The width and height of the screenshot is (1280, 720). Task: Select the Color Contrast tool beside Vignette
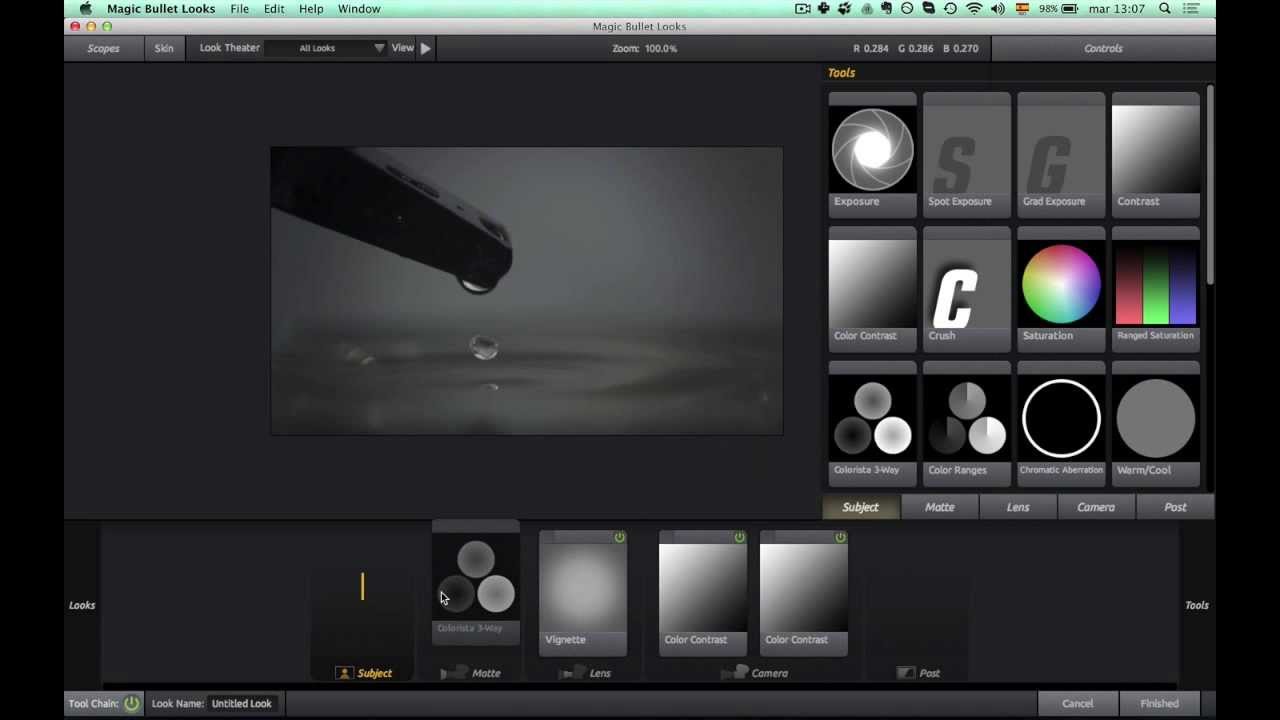coord(703,593)
